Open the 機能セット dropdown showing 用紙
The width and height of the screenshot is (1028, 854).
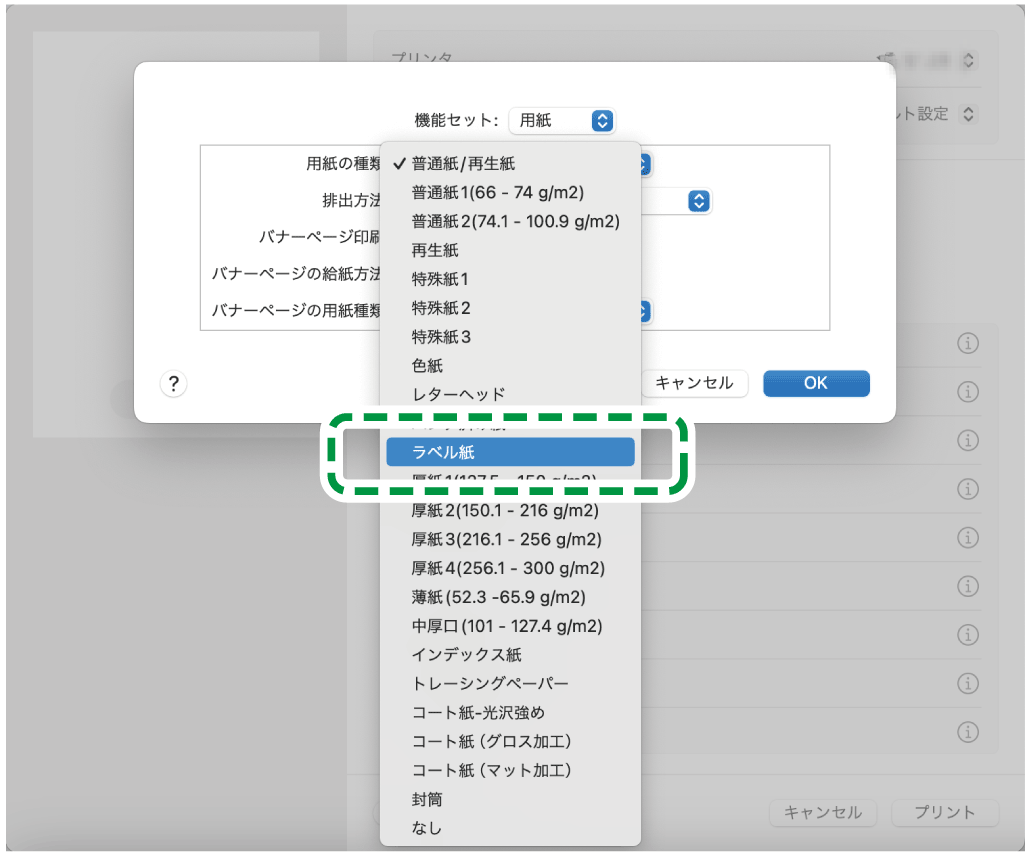click(x=562, y=120)
